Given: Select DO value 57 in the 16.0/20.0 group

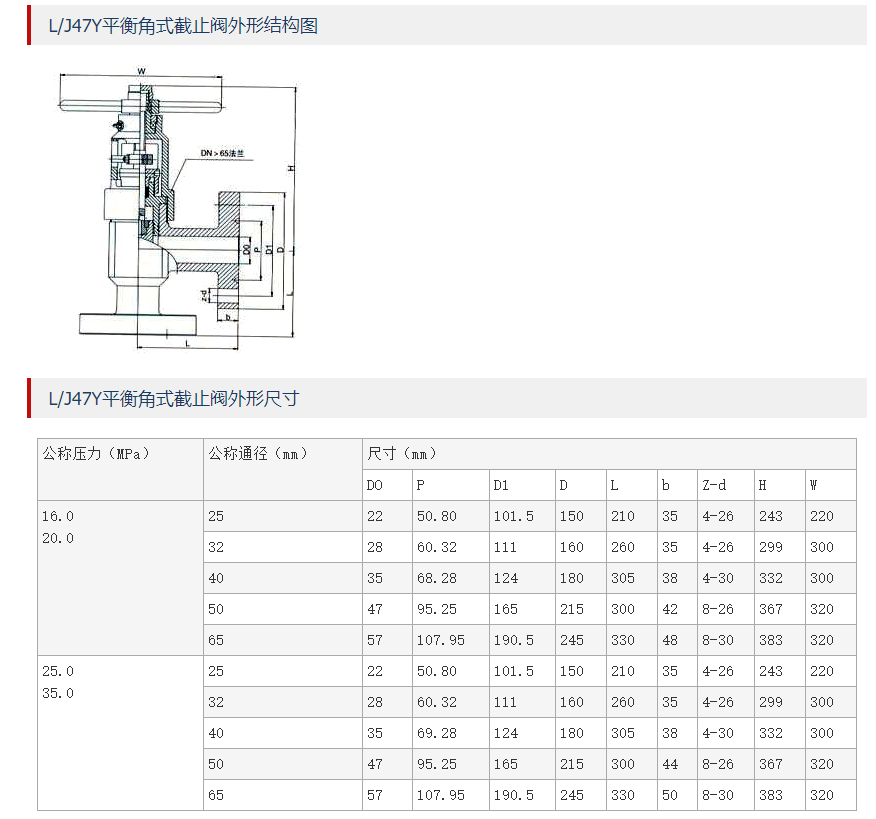Looking at the screenshot, I should [x=374, y=640].
